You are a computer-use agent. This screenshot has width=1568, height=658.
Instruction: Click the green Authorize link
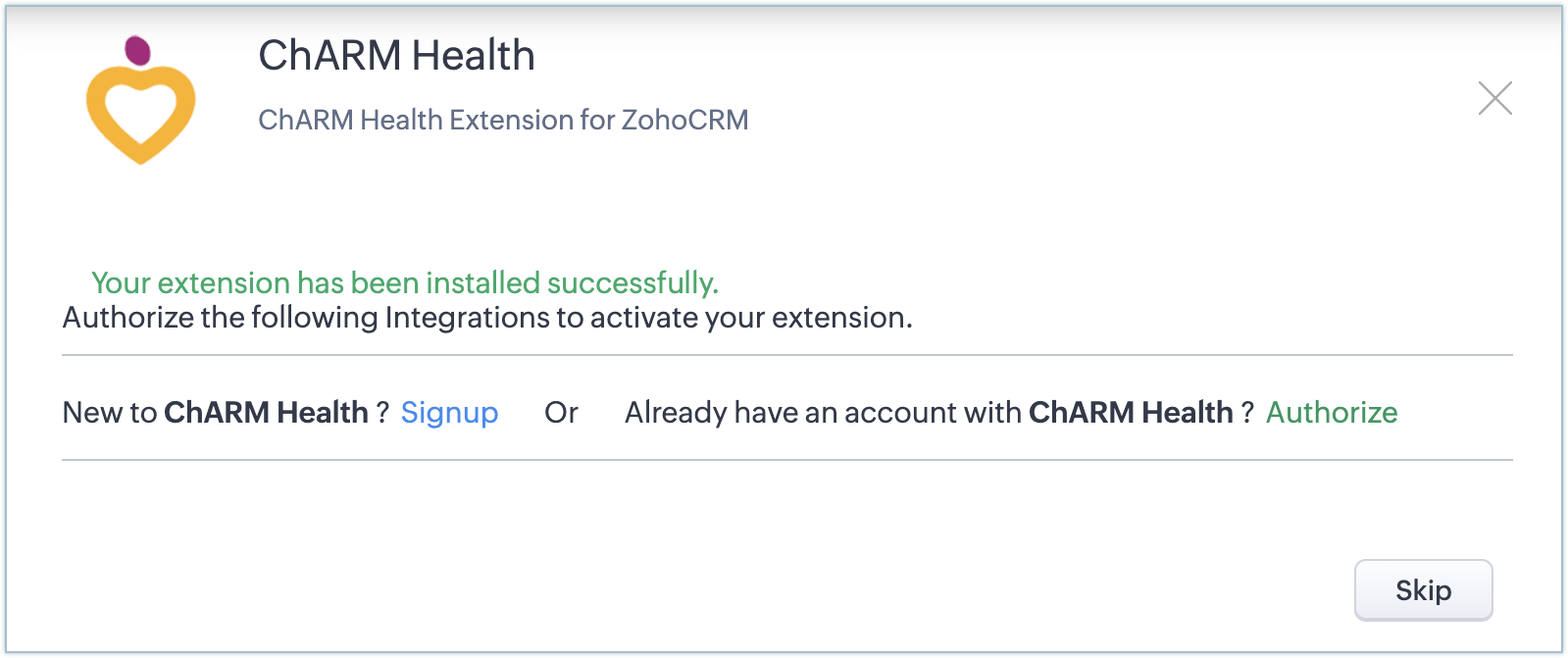pos(1331,413)
